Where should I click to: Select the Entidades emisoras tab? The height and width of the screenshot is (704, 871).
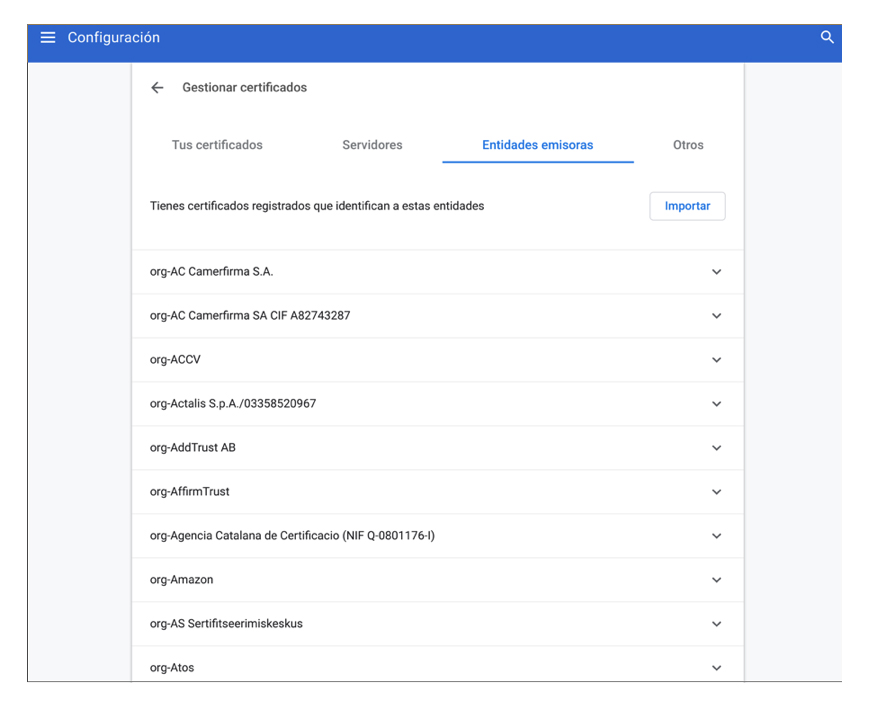tap(538, 145)
